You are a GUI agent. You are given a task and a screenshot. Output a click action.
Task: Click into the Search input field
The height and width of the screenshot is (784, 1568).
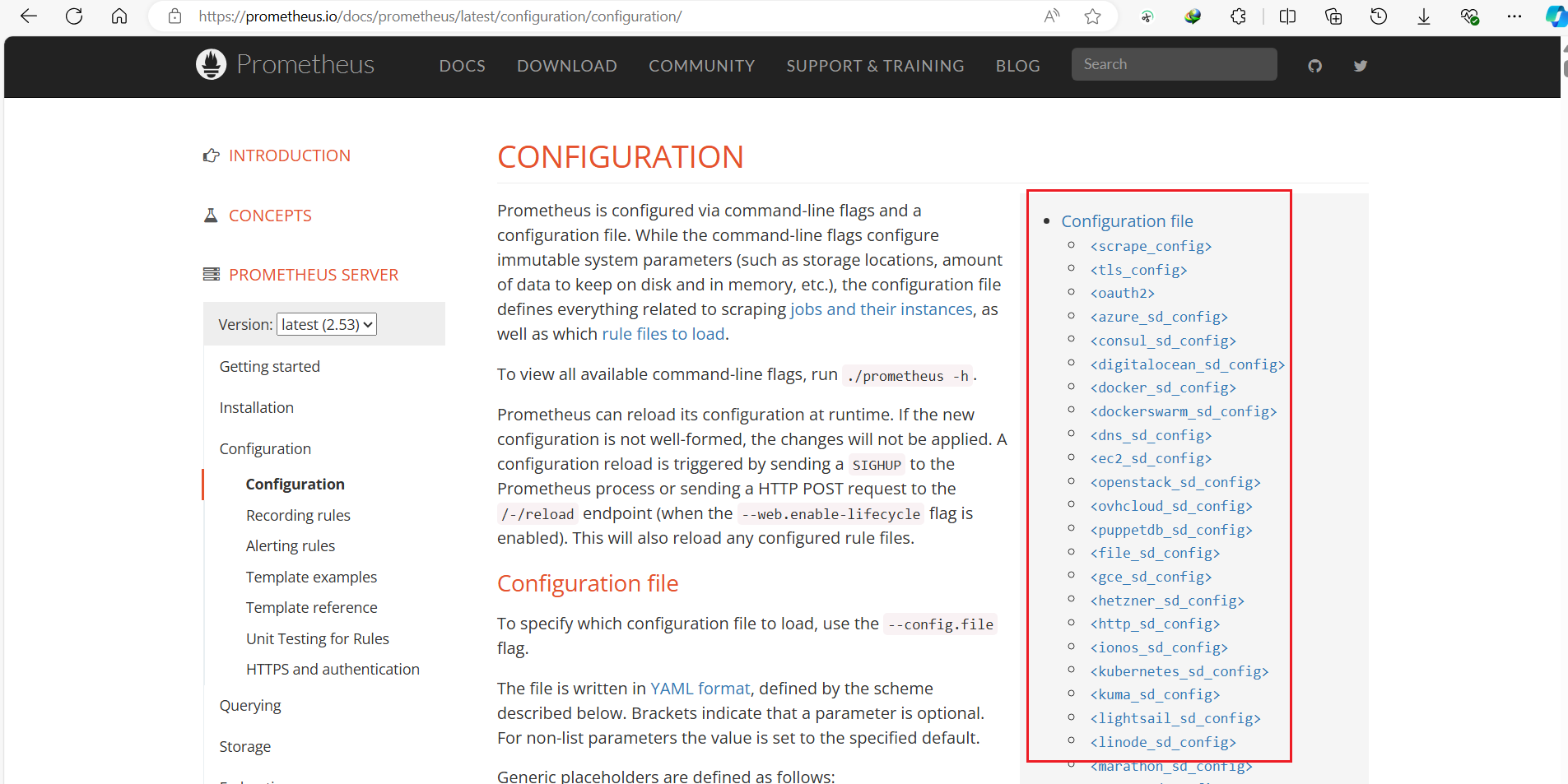point(1175,64)
